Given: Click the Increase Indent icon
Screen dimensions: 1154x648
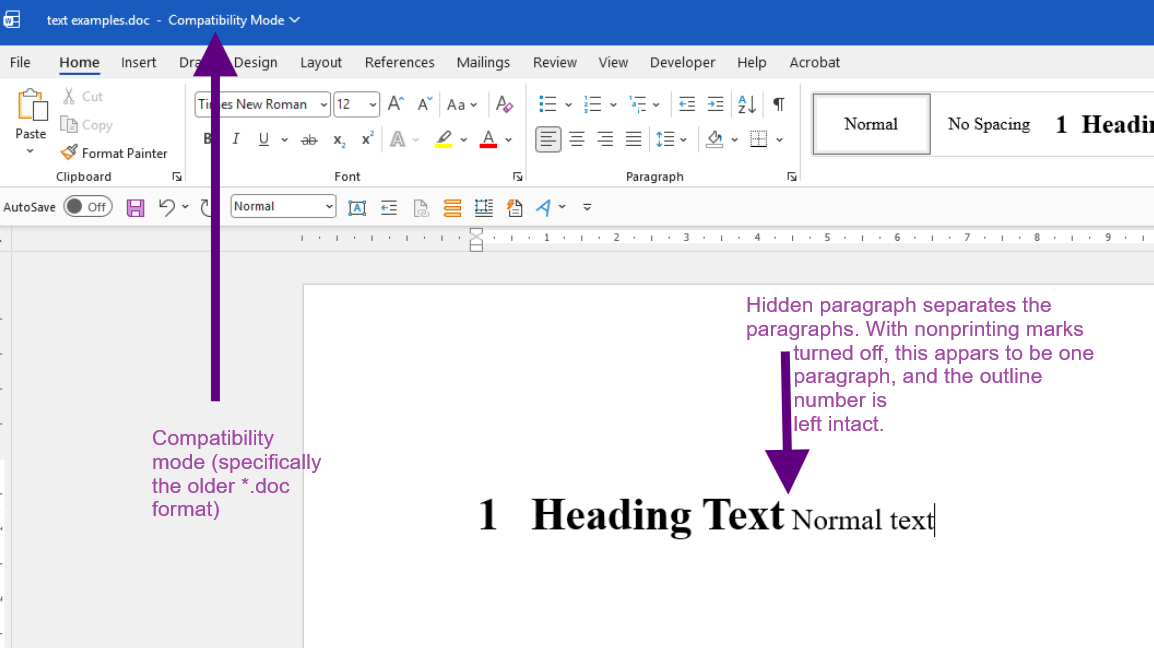Looking at the screenshot, I should (715, 104).
